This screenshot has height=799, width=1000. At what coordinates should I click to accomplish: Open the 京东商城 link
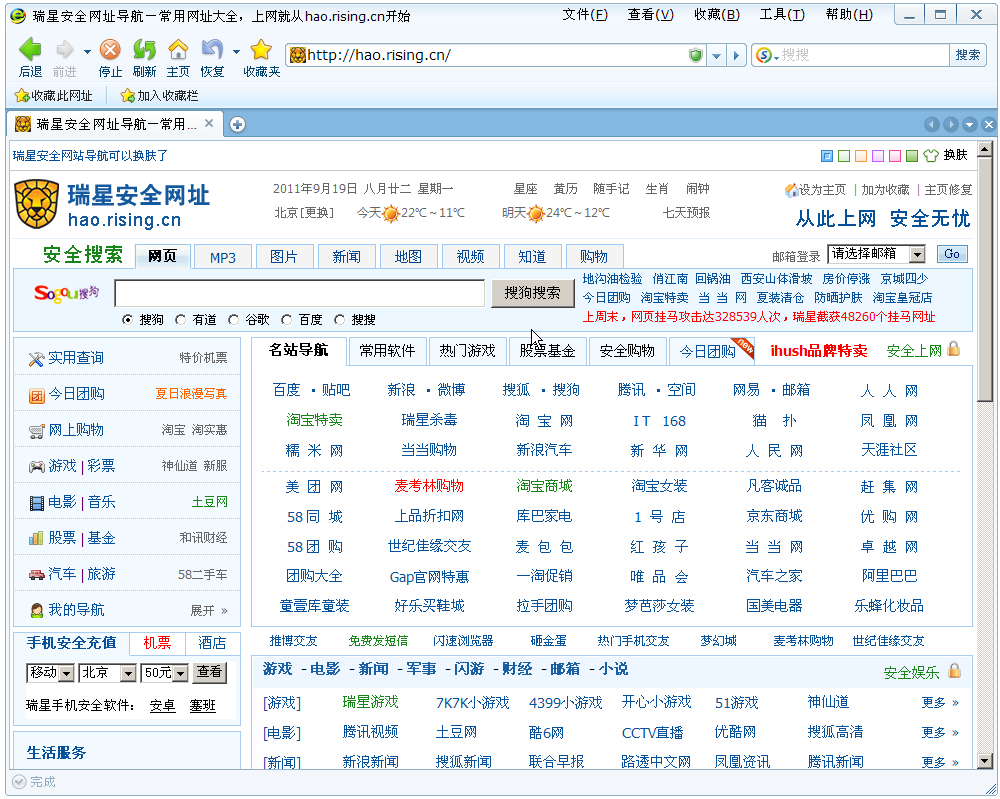[x=774, y=516]
